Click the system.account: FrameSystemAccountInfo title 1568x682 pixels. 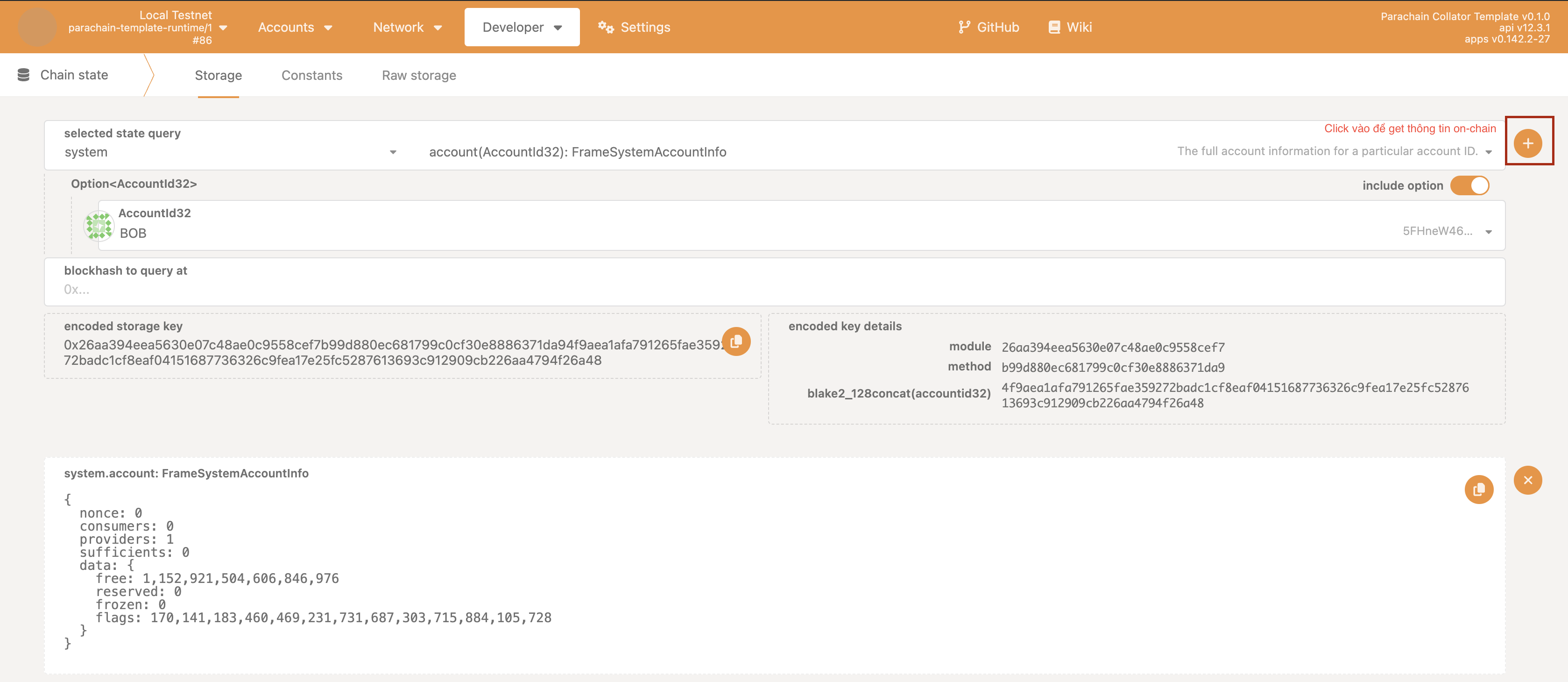coord(186,473)
